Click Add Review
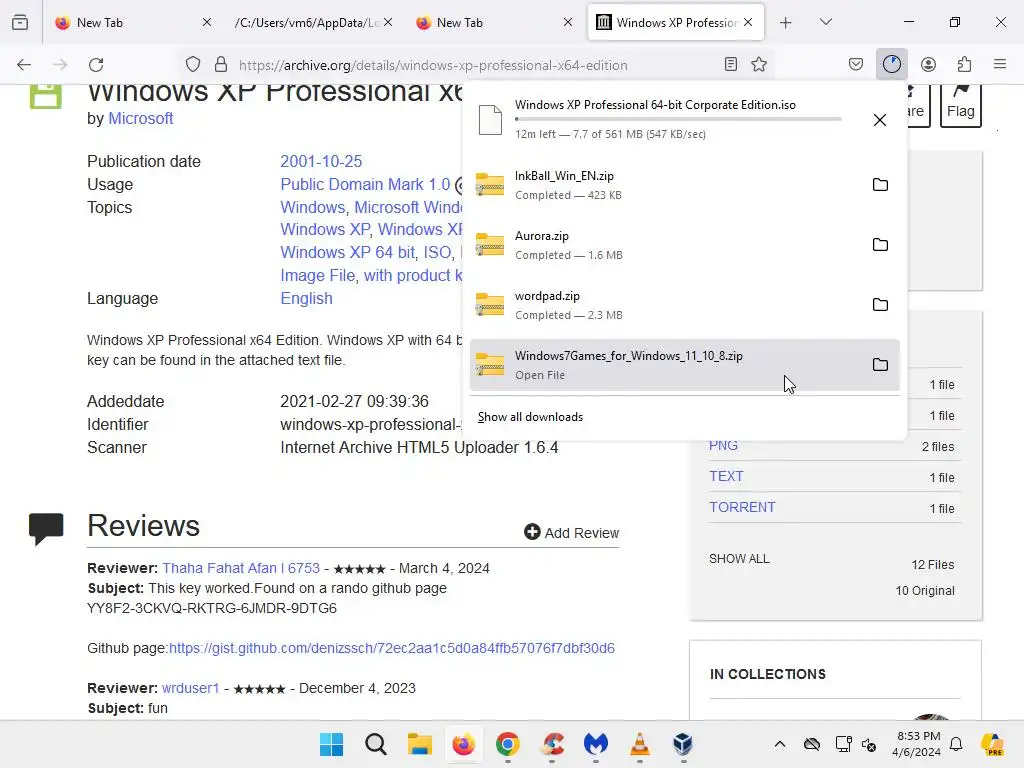Image resolution: width=1024 pixels, height=768 pixels. click(571, 532)
